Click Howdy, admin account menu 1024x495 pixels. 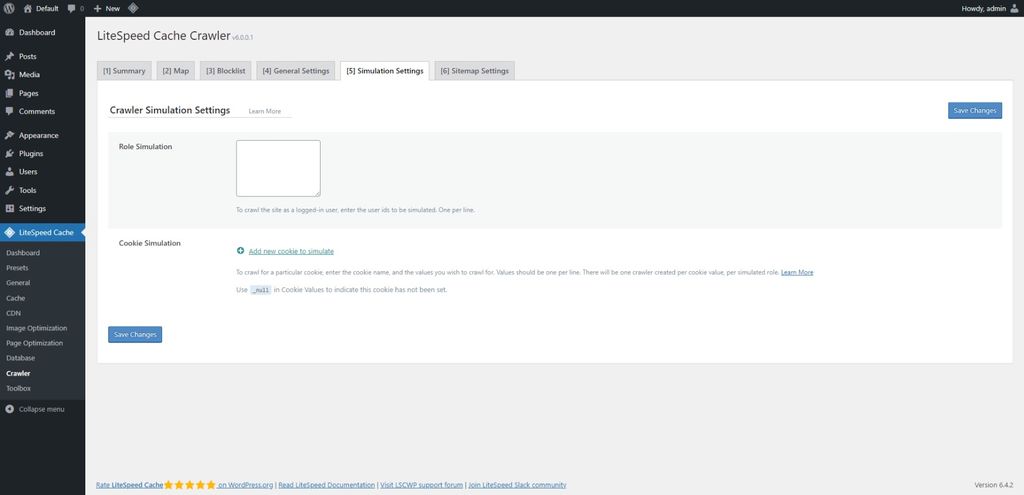pos(990,8)
